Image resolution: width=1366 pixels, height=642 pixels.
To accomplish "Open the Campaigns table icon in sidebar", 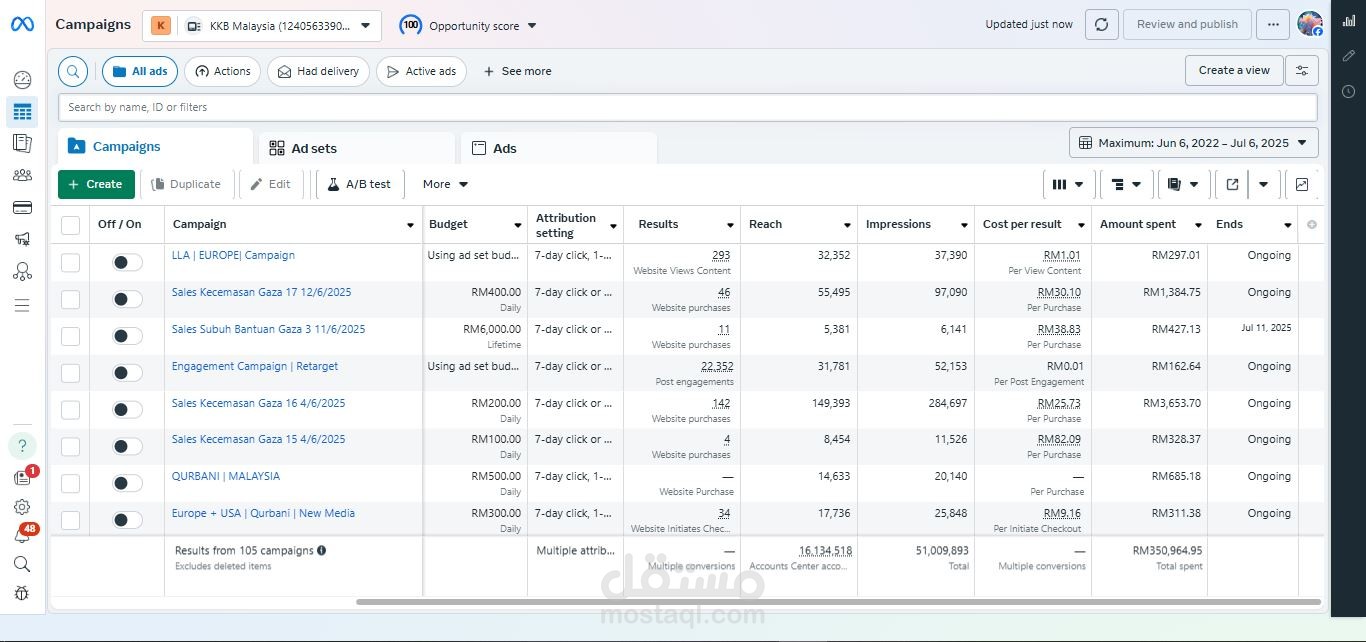I will tap(22, 112).
